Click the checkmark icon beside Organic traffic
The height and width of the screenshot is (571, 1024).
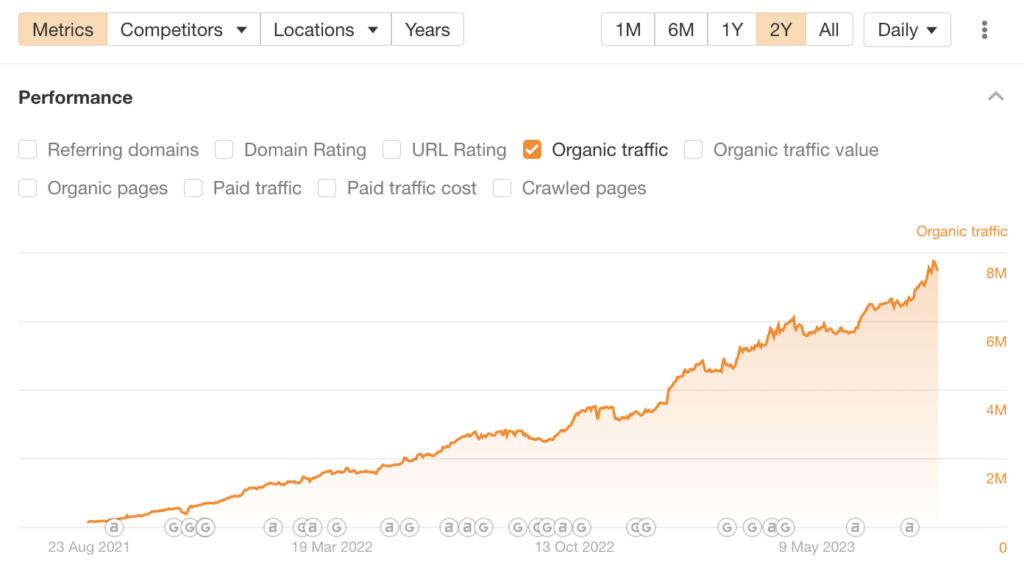pos(532,150)
